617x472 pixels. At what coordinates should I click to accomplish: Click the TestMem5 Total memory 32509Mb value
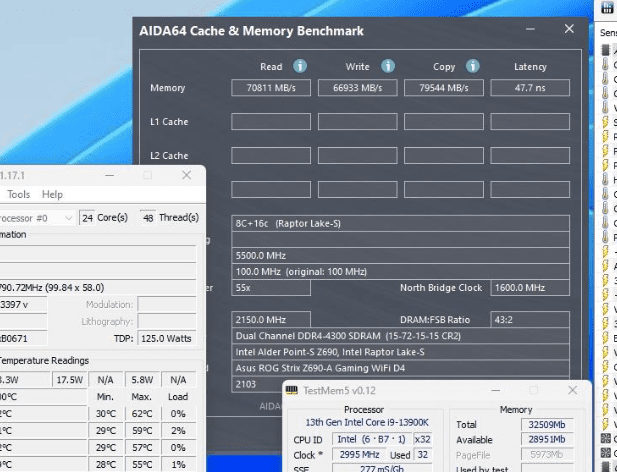[x=547, y=425]
